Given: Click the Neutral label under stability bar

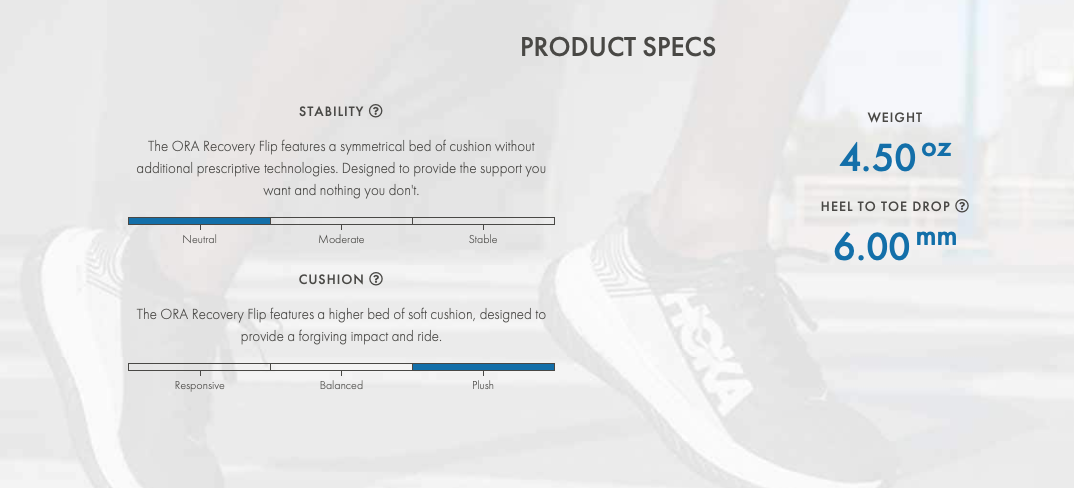Looking at the screenshot, I should coord(199,239).
